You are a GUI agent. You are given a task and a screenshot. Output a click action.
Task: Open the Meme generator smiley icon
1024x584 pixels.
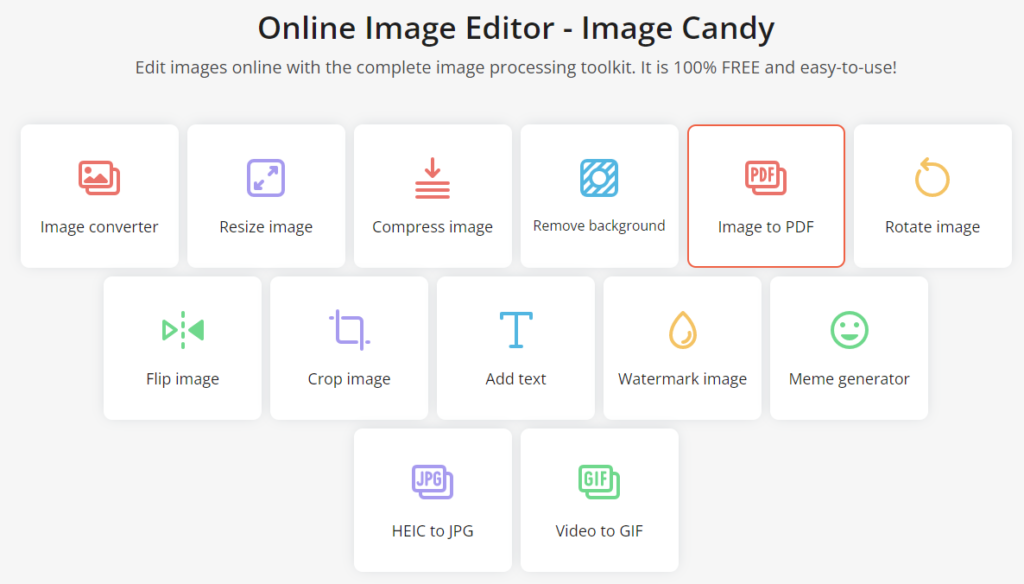(849, 330)
